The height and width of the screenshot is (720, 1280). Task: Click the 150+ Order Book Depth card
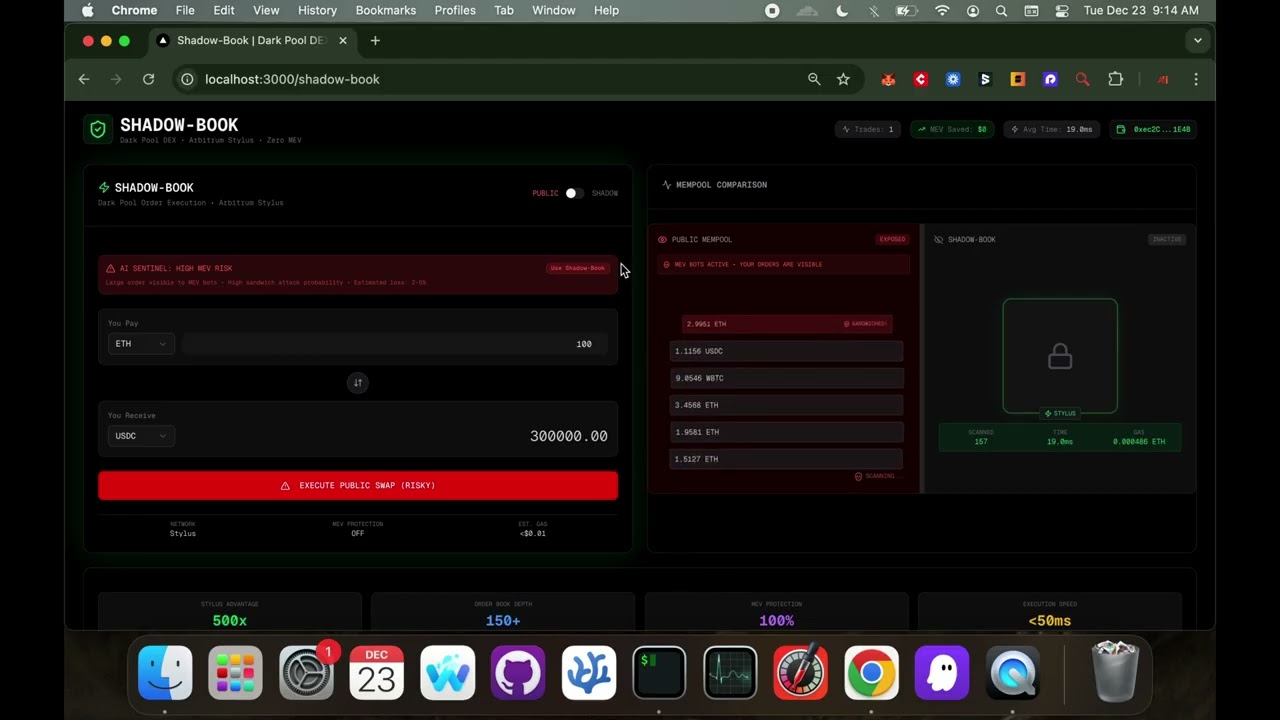click(x=503, y=612)
